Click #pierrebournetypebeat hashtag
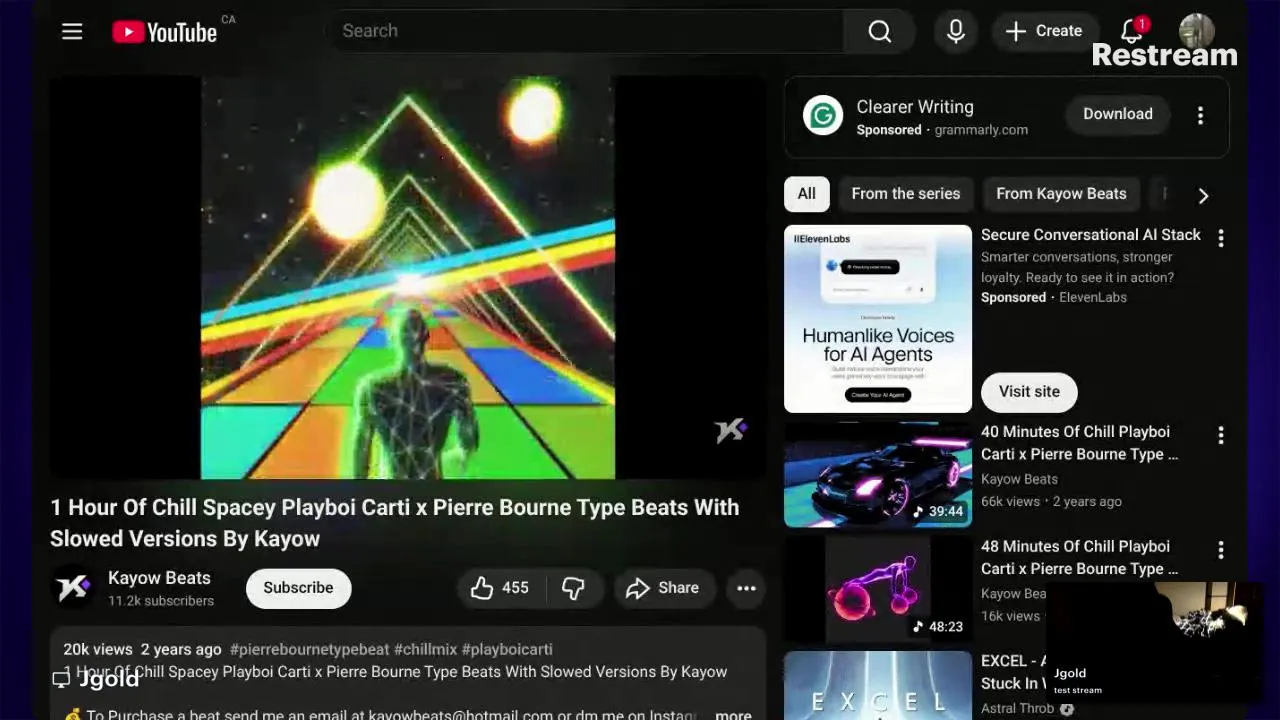Image resolution: width=1280 pixels, height=720 pixels. 309,649
